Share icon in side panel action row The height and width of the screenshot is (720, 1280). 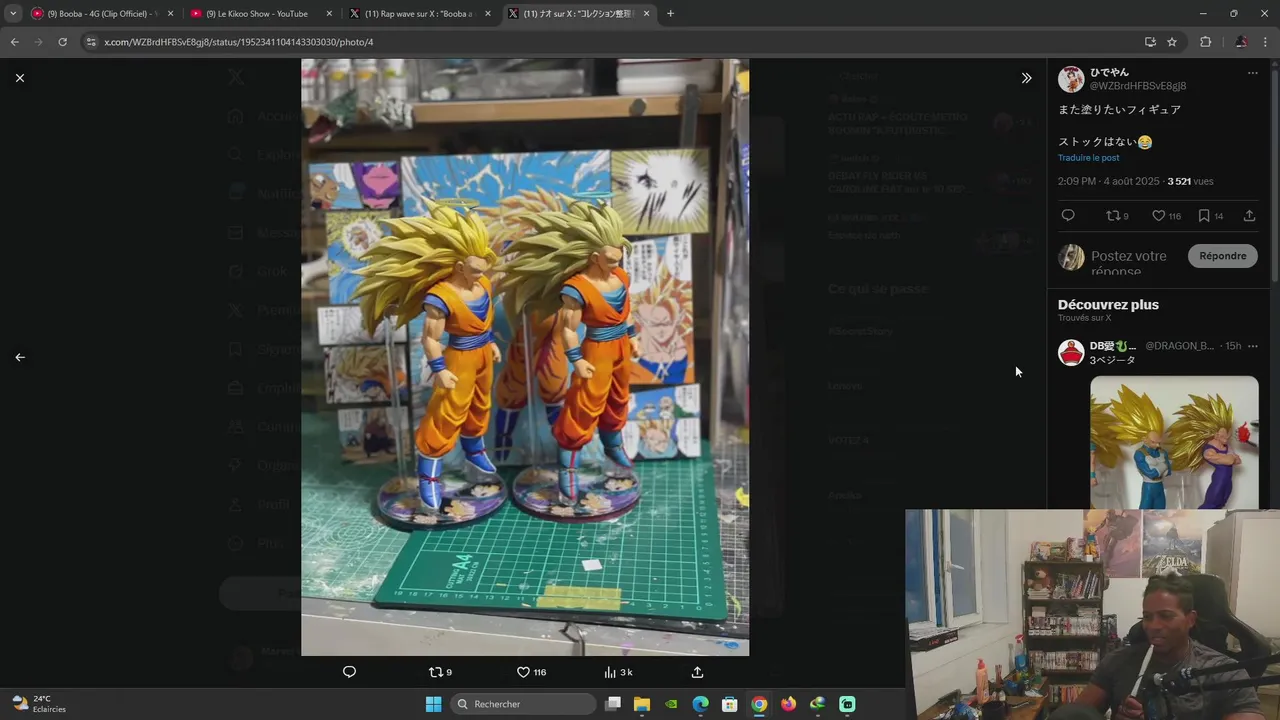[1249, 216]
